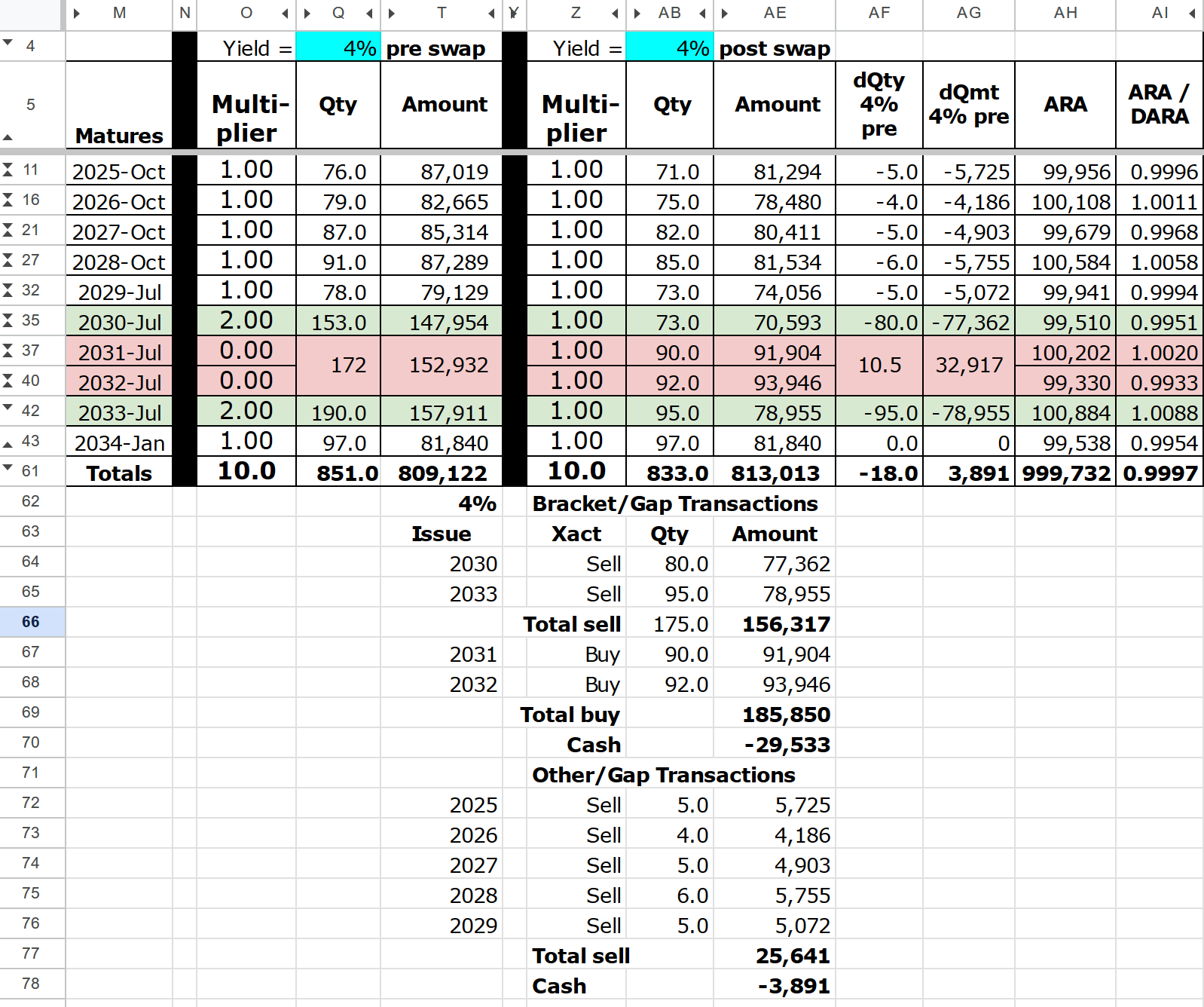Click hidden-columns arrow right of column AI header
Viewport: 1204px width, 1007px height.
point(1192,14)
